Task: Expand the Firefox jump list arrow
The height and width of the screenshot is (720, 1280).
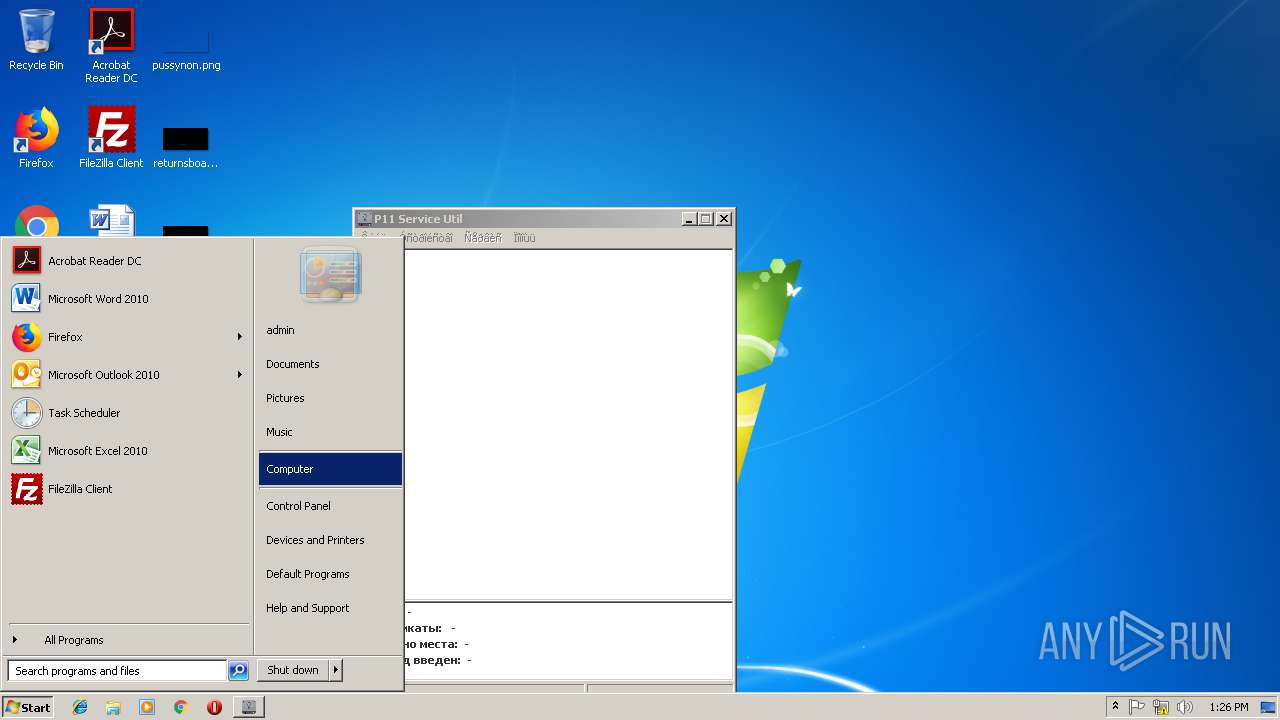Action: pos(240,337)
